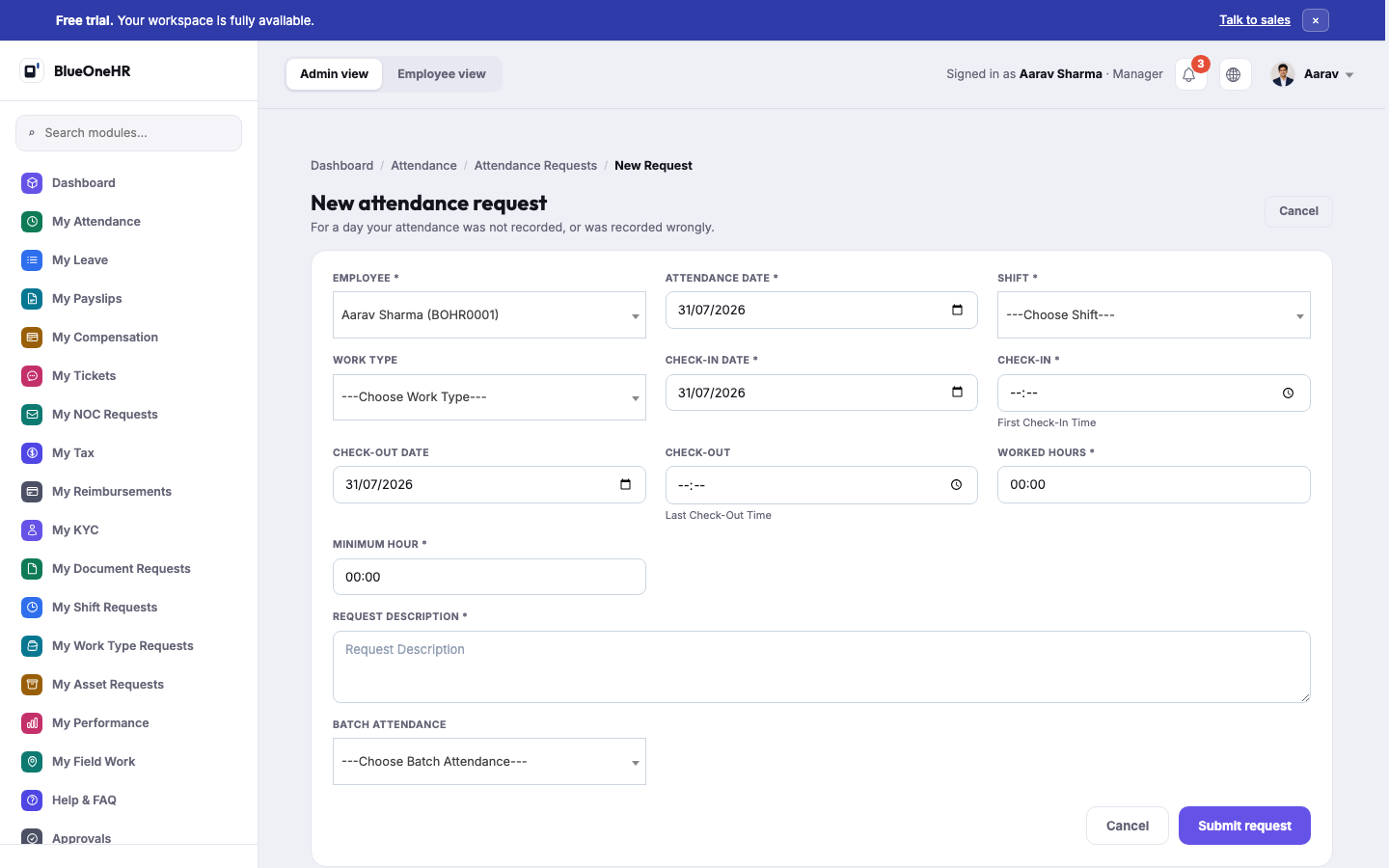Switch to Admin view tab
Image resolution: width=1389 pixels, height=868 pixels.
click(x=335, y=74)
